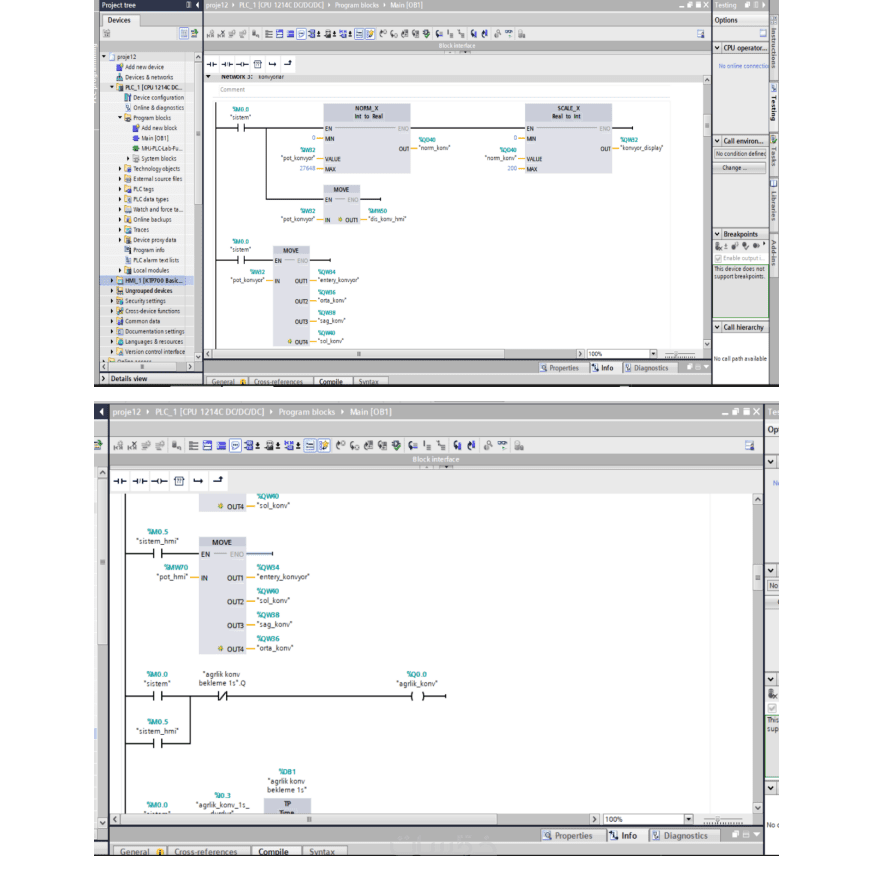Screen dimensions: 888x873
Task: Toggle favorites star icon in upper toolbar
Action: 370,34
